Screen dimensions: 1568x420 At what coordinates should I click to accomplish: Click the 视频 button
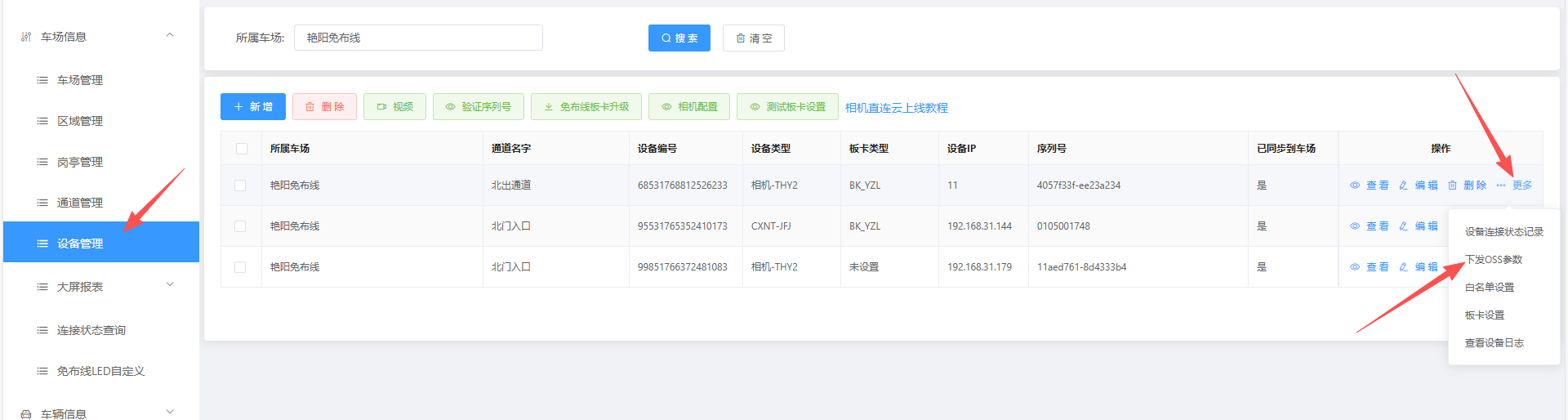[394, 106]
